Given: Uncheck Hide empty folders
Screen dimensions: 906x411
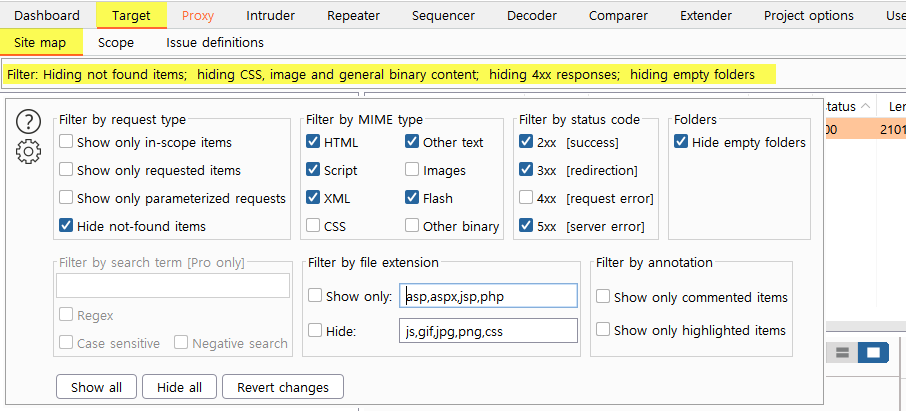Looking at the screenshot, I should pyautogui.click(x=681, y=142).
